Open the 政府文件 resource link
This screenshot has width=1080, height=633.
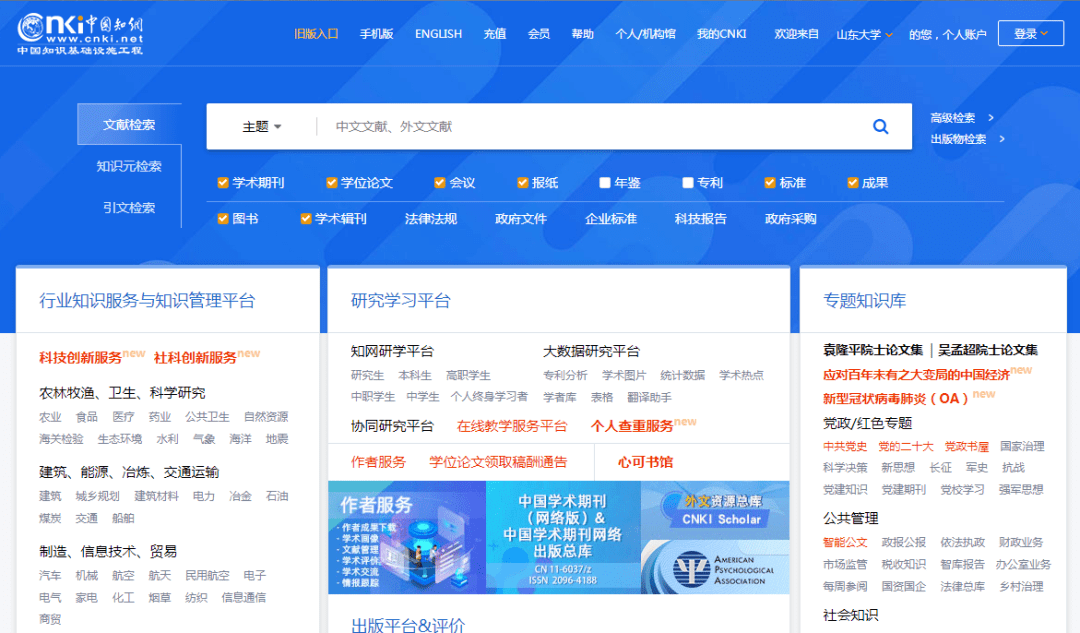[521, 219]
